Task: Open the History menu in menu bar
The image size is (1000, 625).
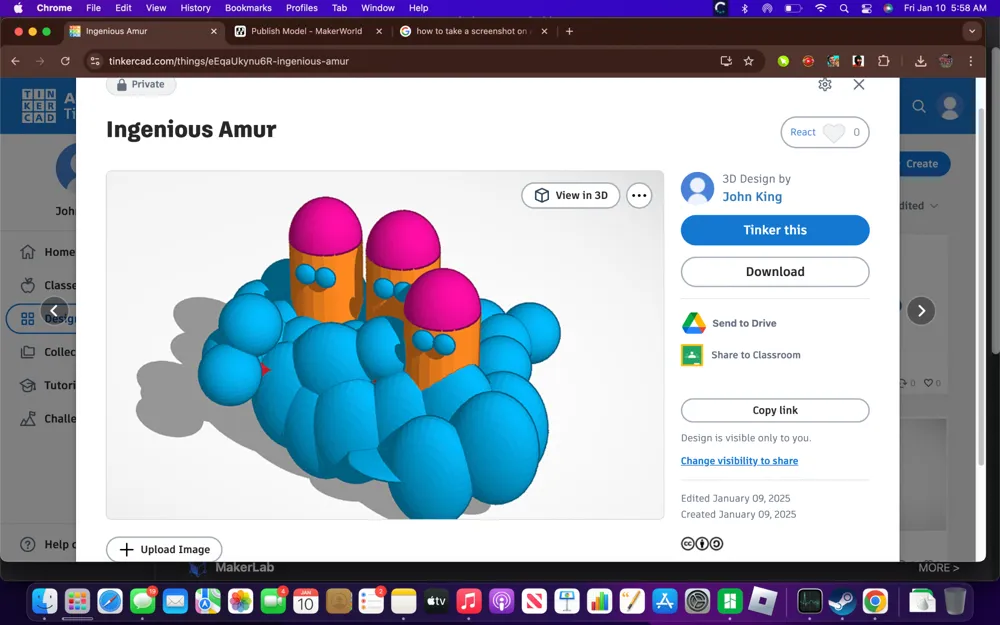Action: (195, 8)
